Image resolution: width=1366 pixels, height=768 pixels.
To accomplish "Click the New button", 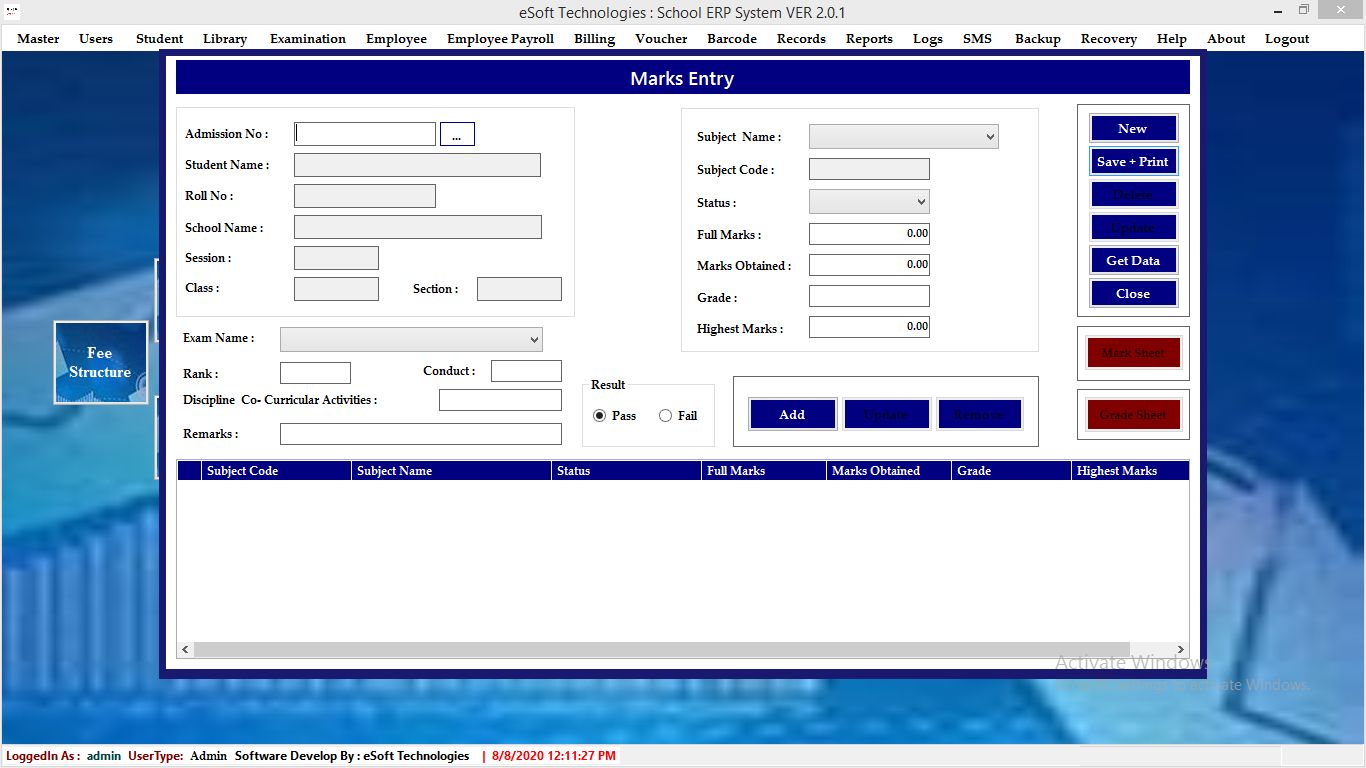I will click(x=1133, y=129).
